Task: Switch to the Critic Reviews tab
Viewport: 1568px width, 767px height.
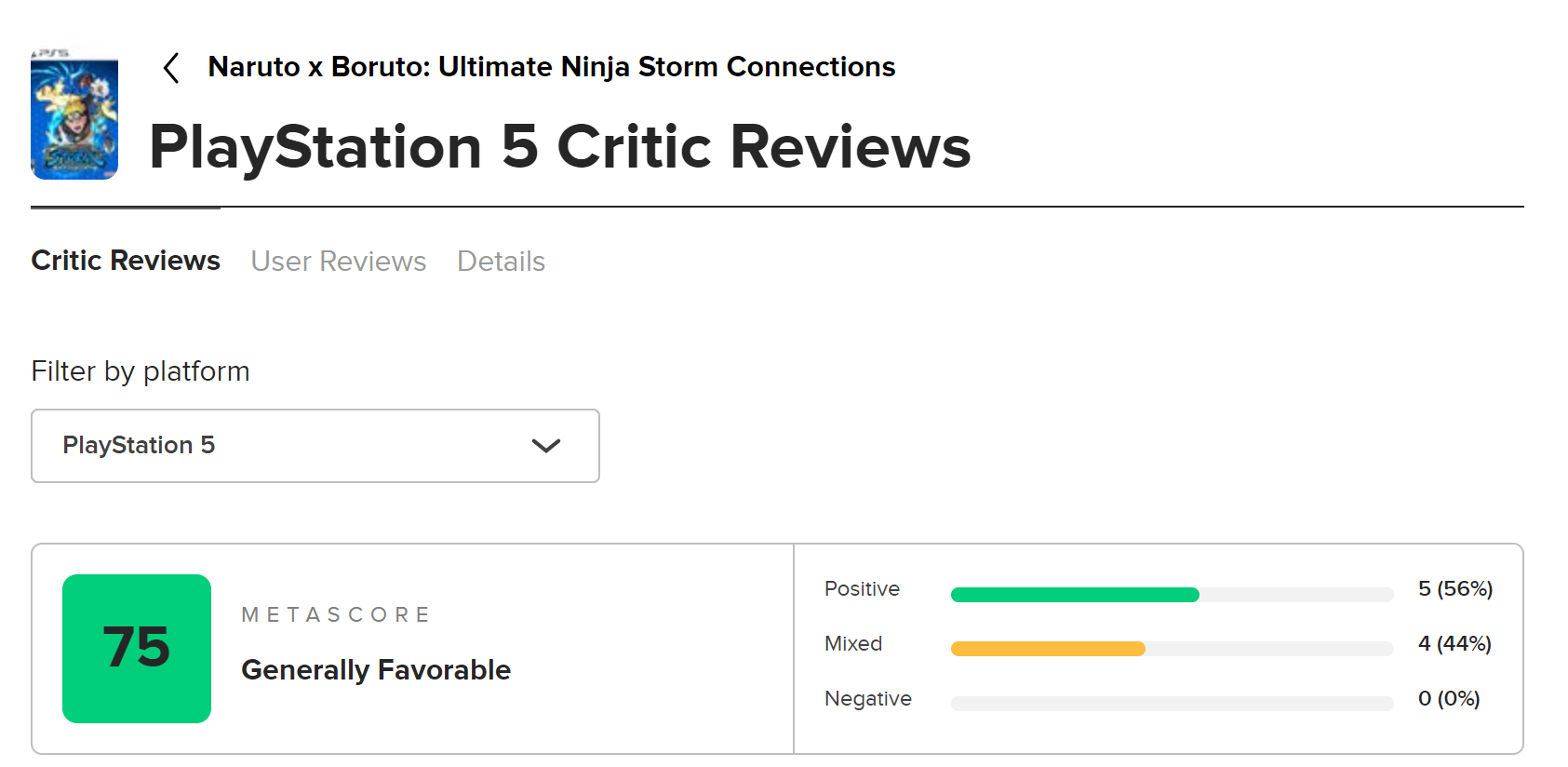Action: 126,261
